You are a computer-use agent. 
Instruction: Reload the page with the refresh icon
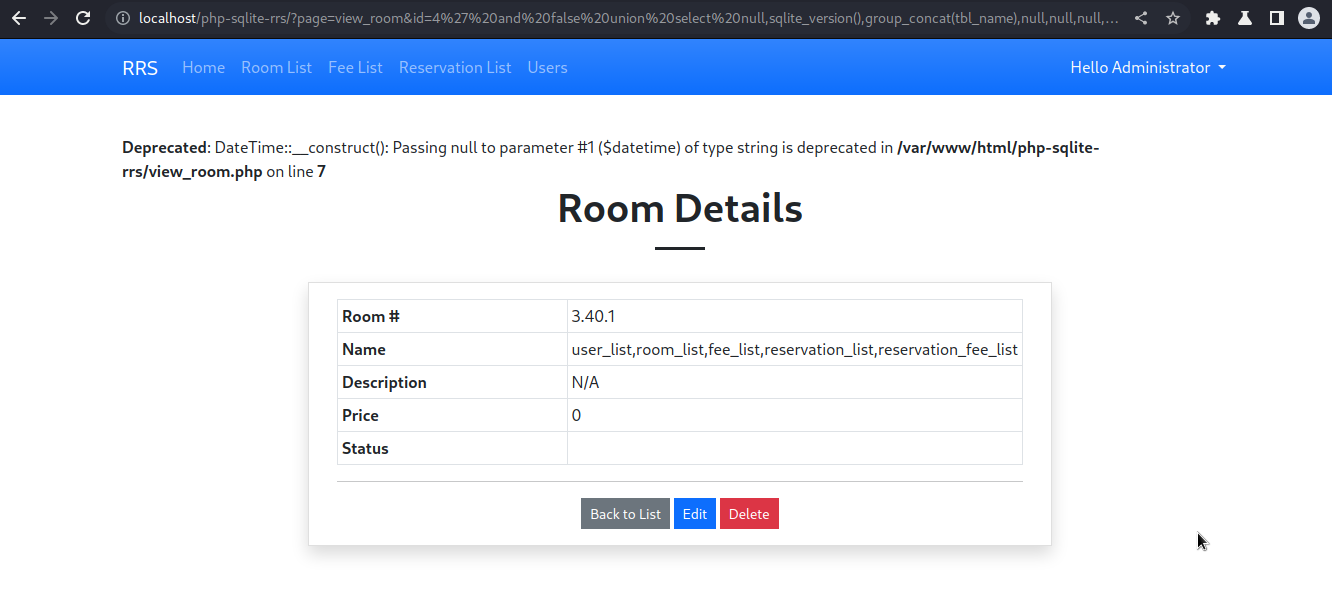click(x=84, y=18)
